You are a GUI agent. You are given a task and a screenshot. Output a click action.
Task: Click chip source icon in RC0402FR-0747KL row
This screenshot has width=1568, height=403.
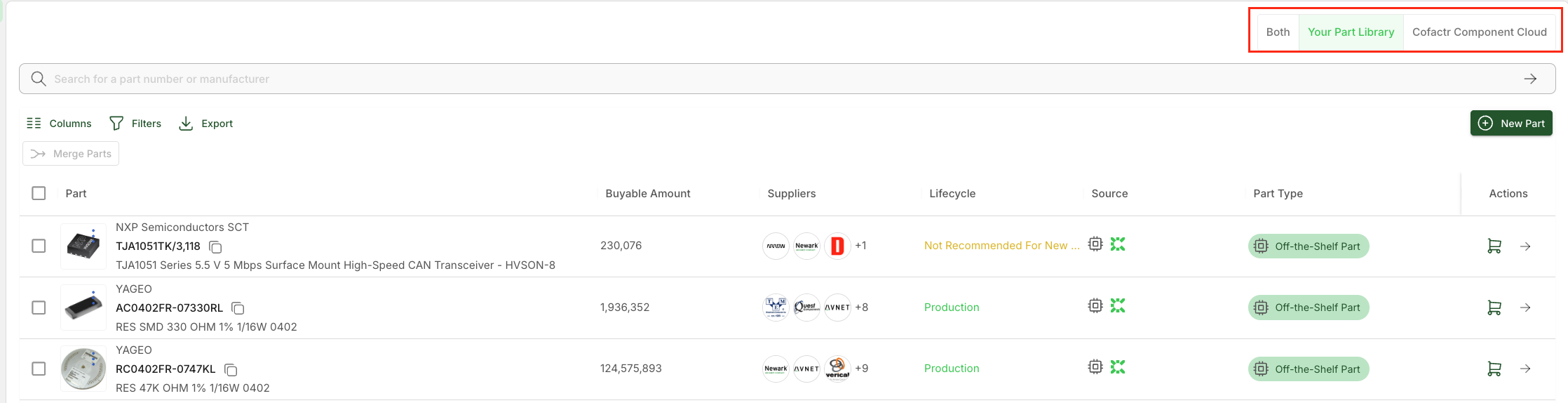coord(1095,366)
